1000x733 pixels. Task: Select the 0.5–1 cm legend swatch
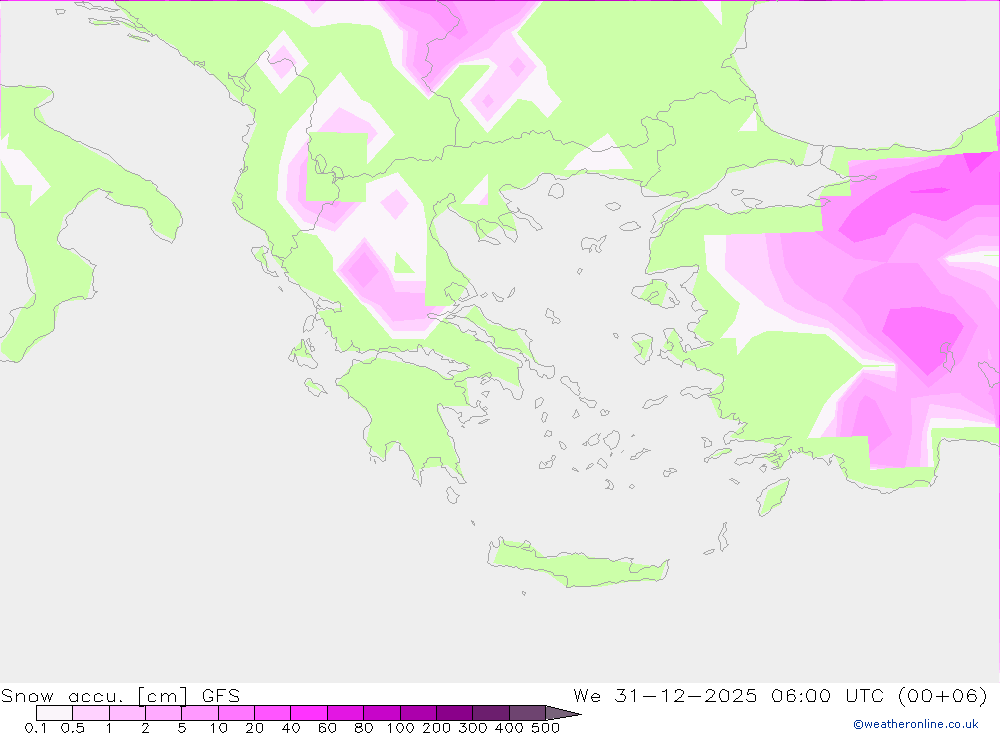[91, 713]
